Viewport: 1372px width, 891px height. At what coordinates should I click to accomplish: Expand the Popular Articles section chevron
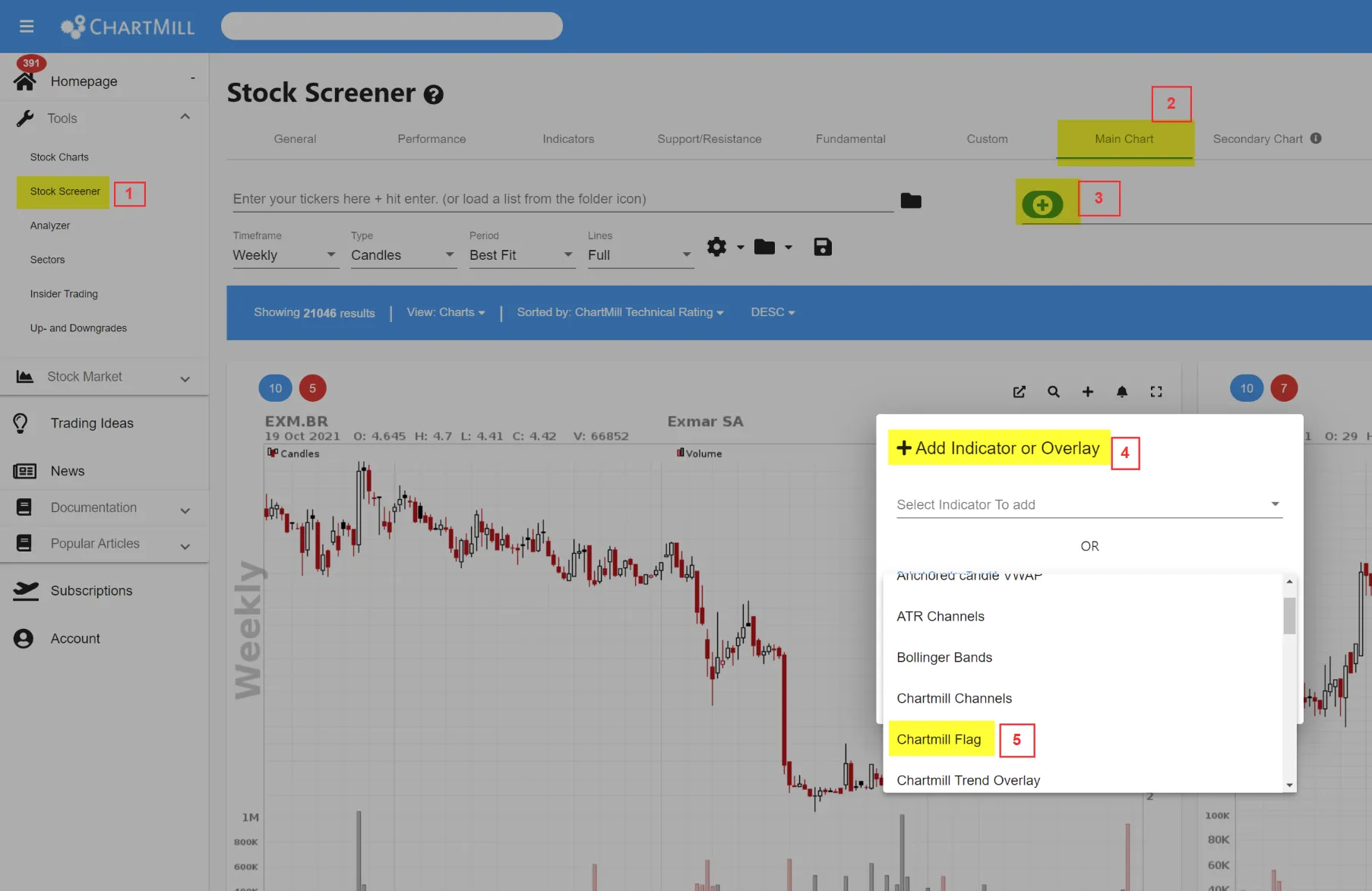(185, 546)
